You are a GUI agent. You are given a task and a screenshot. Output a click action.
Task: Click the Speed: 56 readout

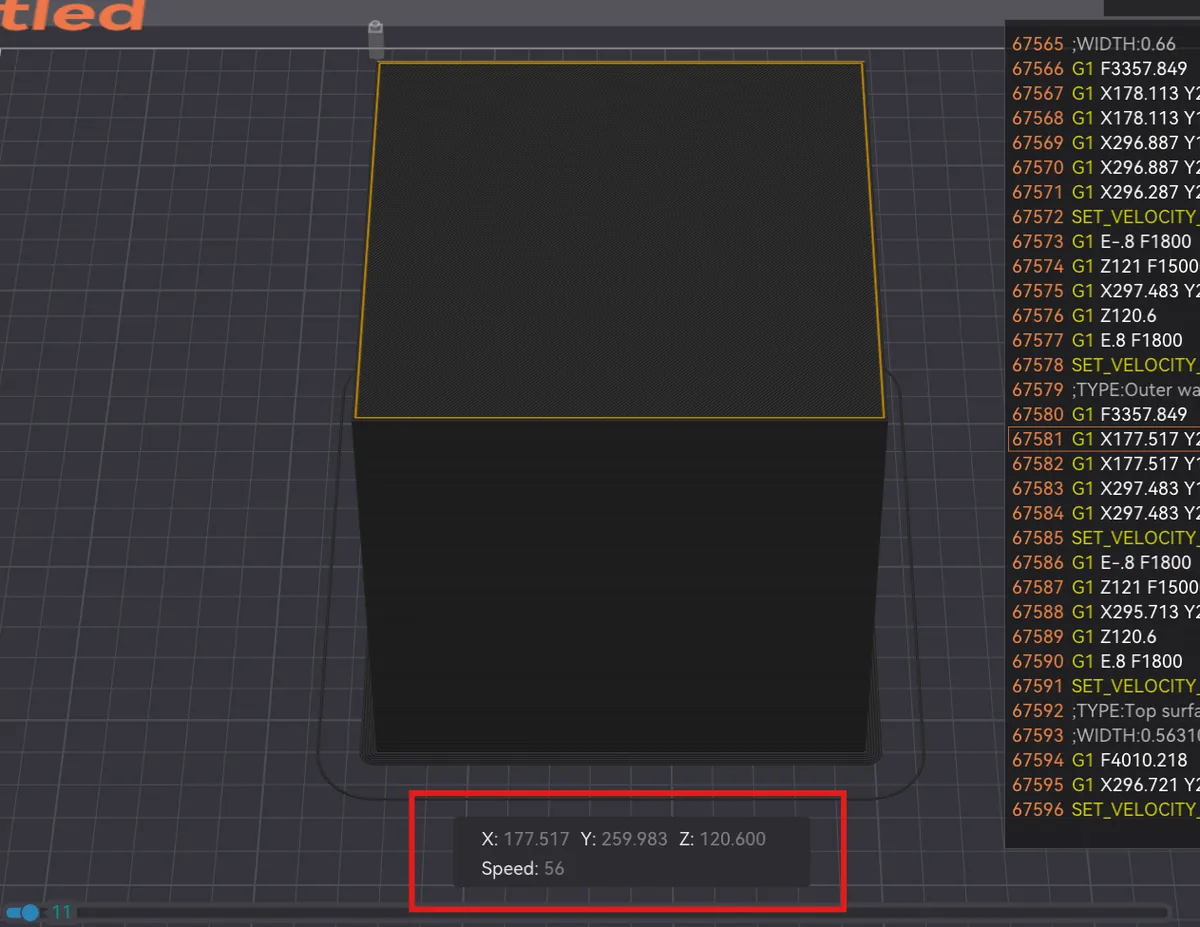(522, 868)
